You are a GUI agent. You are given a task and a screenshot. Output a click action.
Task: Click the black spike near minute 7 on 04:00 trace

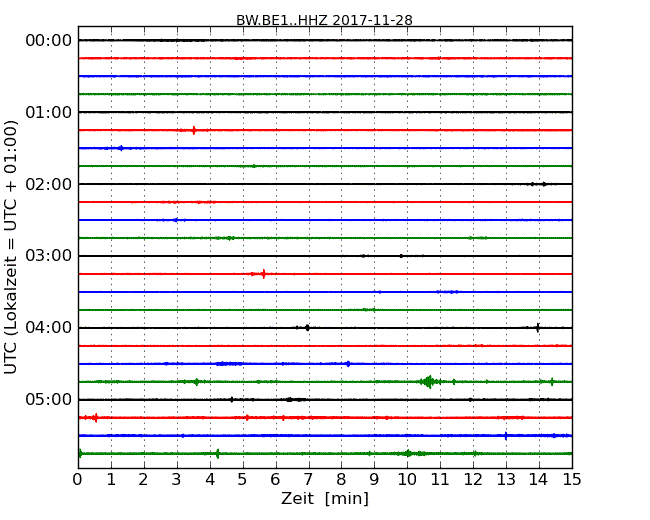(x=307, y=328)
